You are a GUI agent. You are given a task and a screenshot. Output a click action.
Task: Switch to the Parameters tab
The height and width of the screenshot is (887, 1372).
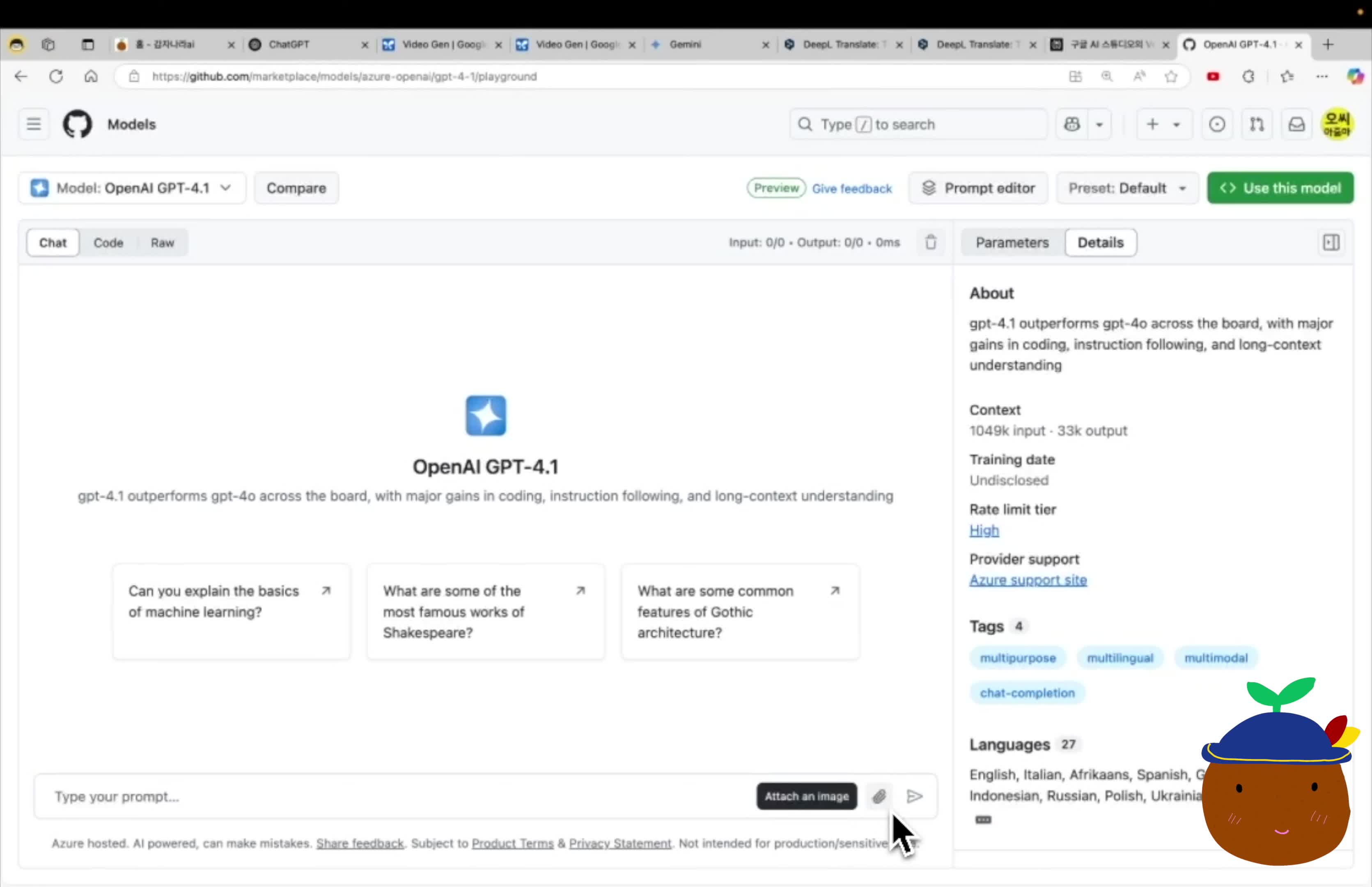click(x=1012, y=243)
